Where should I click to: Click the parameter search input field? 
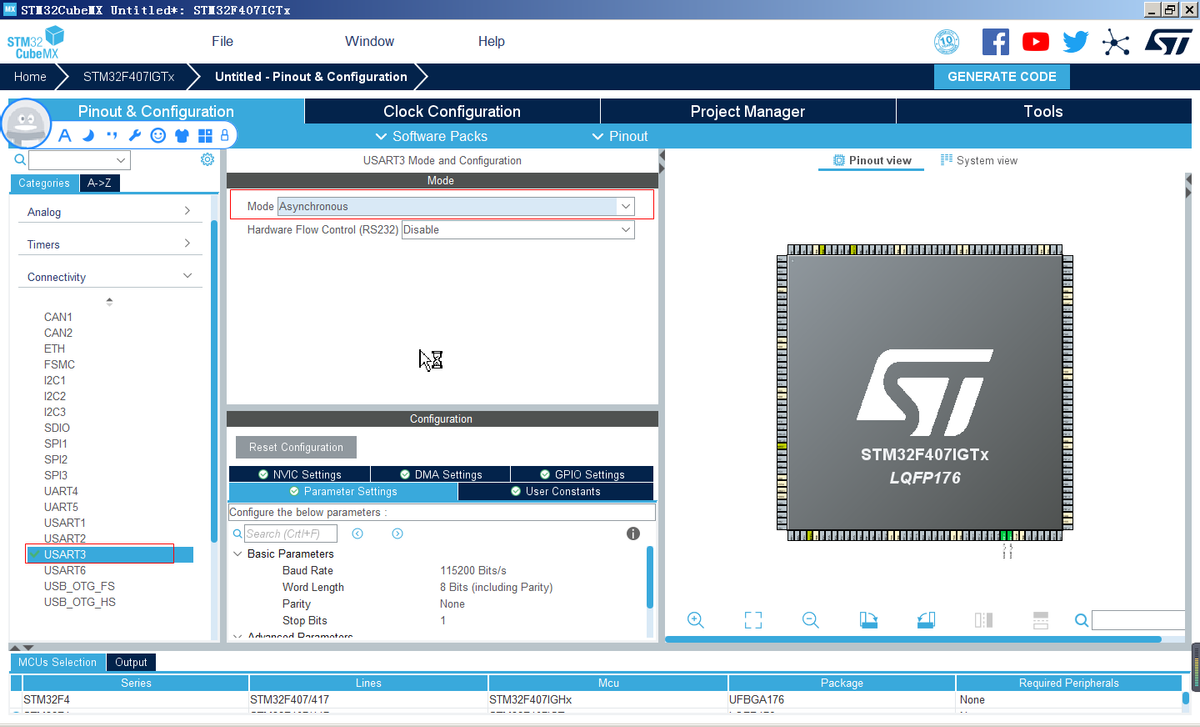tap(290, 534)
